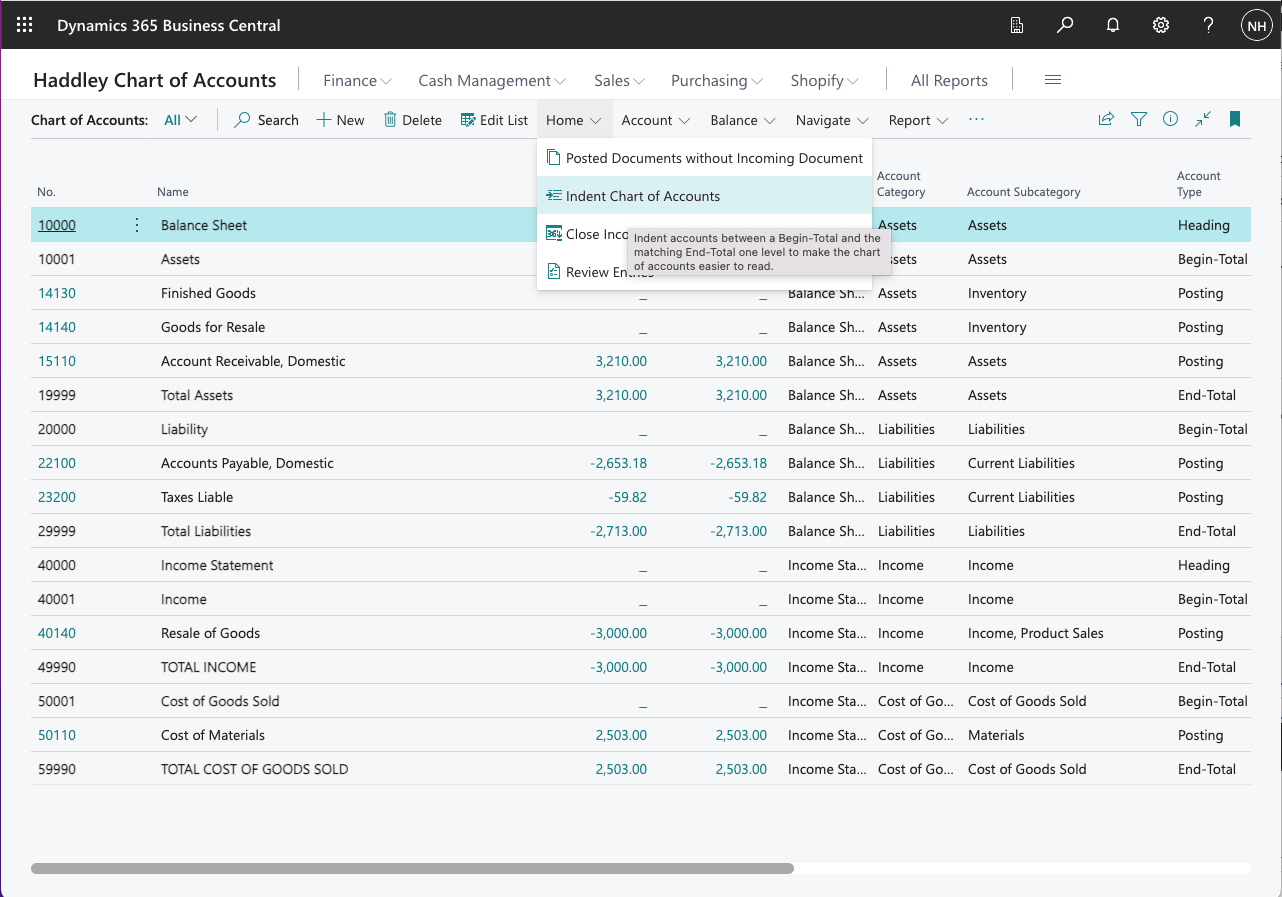This screenshot has height=897, width=1282.
Task: Click the collapse page arrows icon
Action: [1203, 119]
